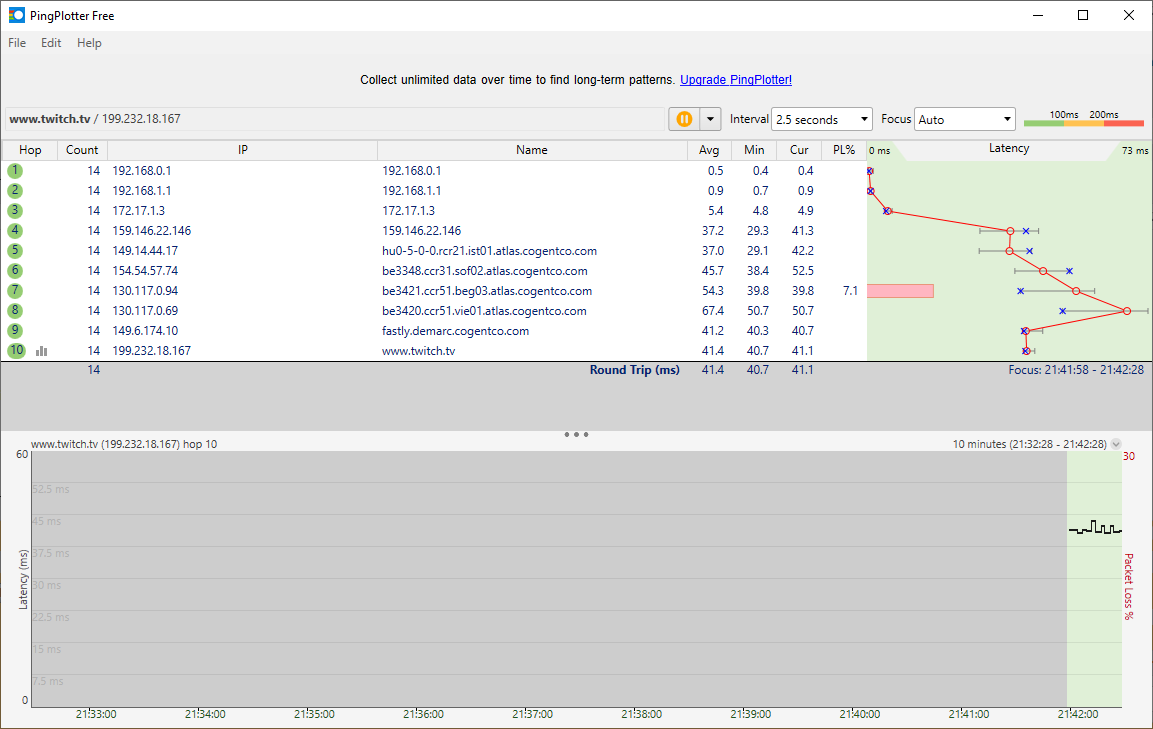Click the Latency graph column header
1153x729 pixels.
click(1008, 149)
